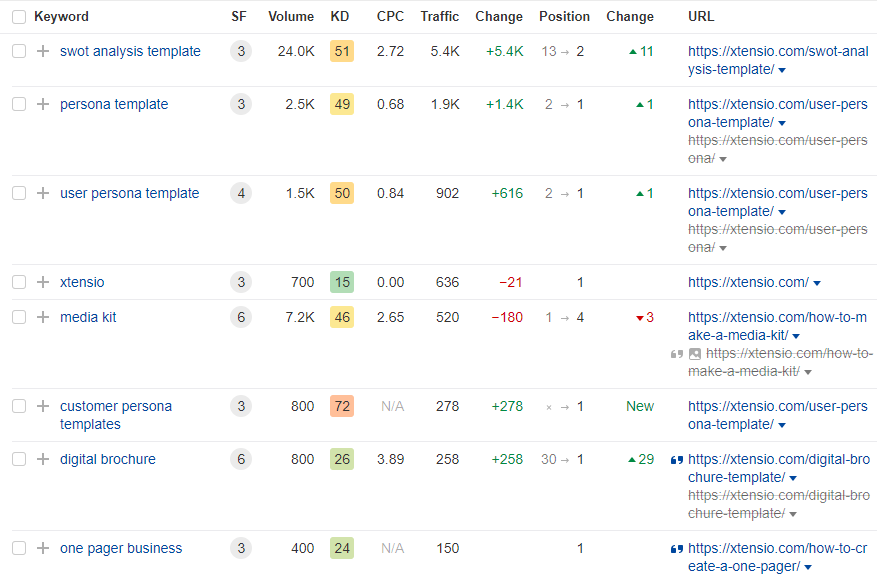Viewport: 877px width, 583px height.
Task: Click SF badge 3 for one pager business
Action: pyautogui.click(x=241, y=549)
